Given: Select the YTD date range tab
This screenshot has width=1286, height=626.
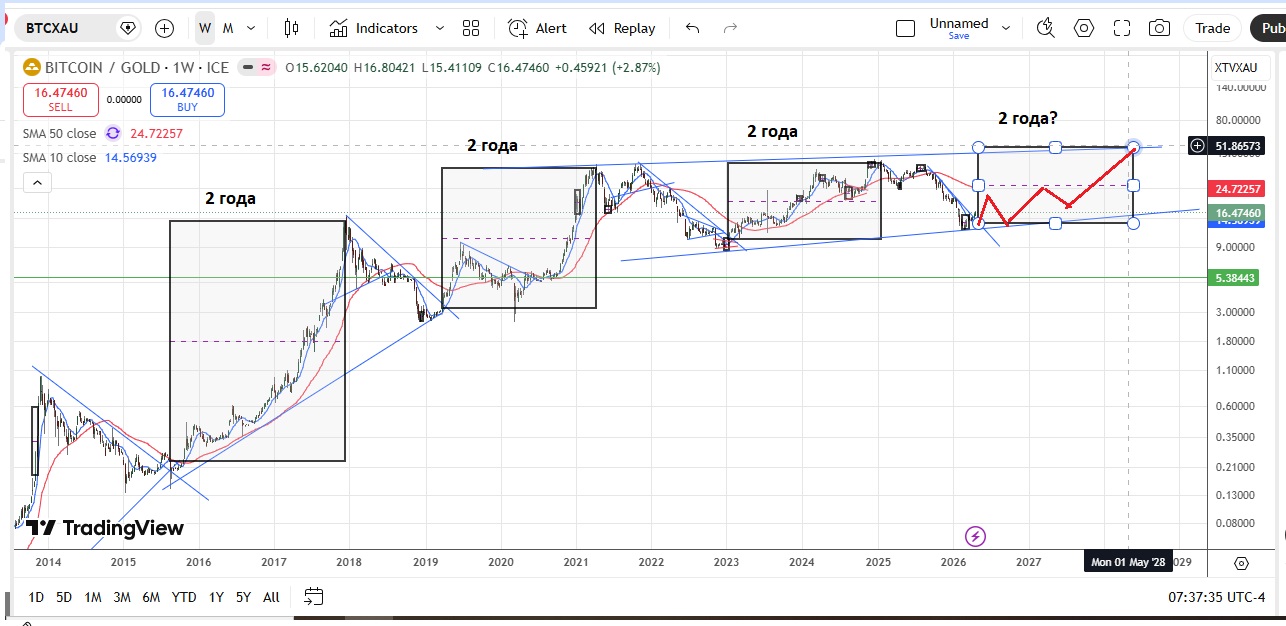Looking at the screenshot, I should (x=184, y=597).
